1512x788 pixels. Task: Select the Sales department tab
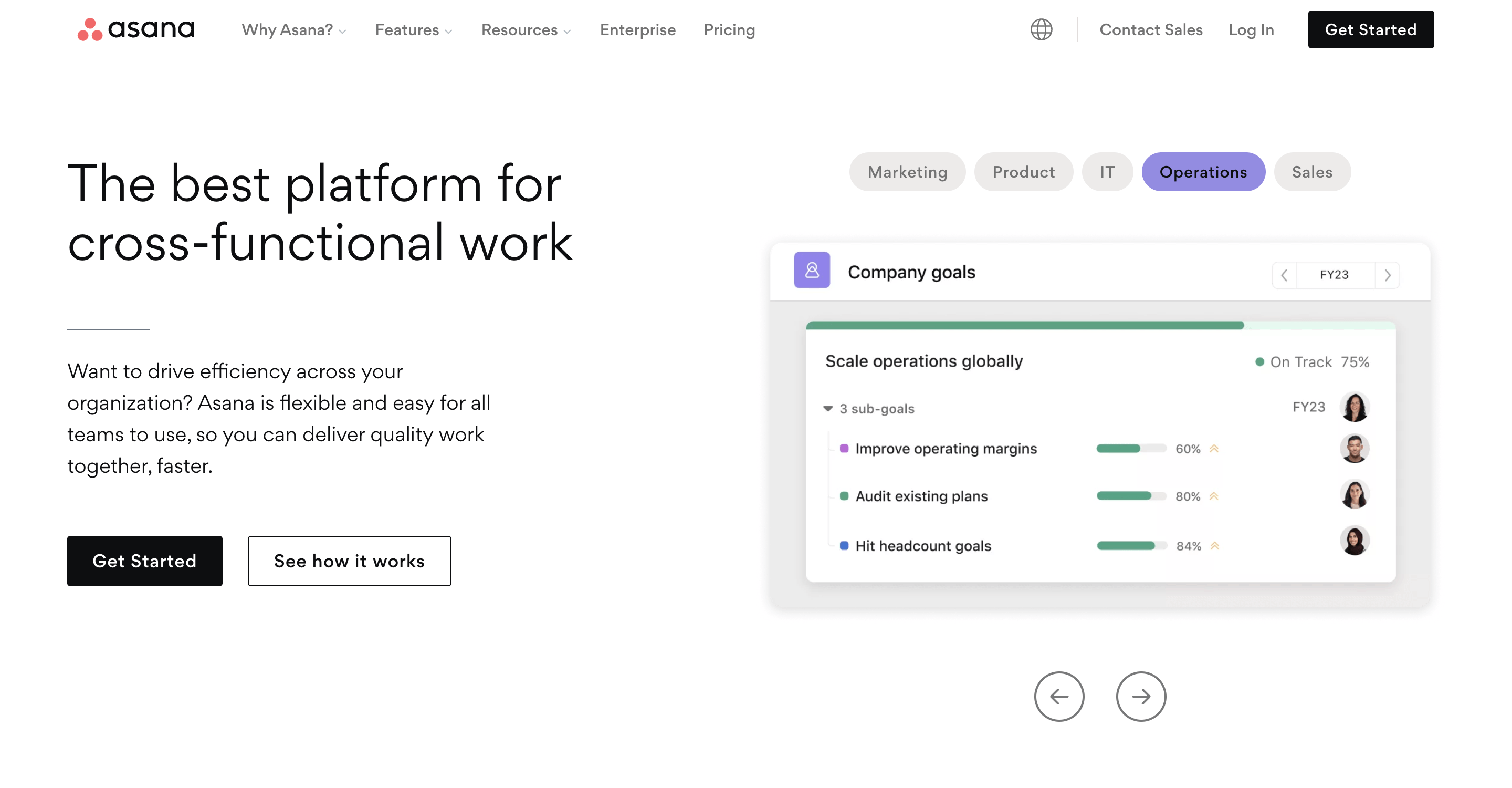point(1312,172)
